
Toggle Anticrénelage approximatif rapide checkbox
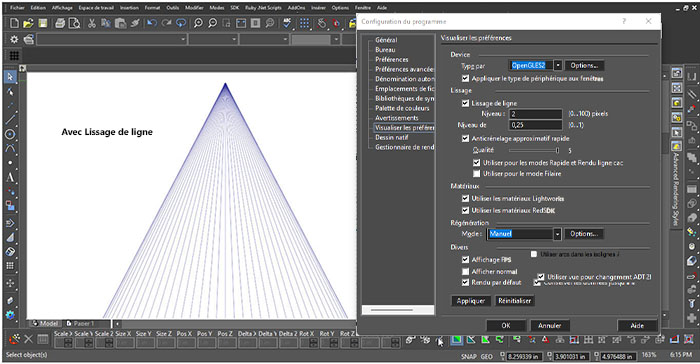point(465,138)
